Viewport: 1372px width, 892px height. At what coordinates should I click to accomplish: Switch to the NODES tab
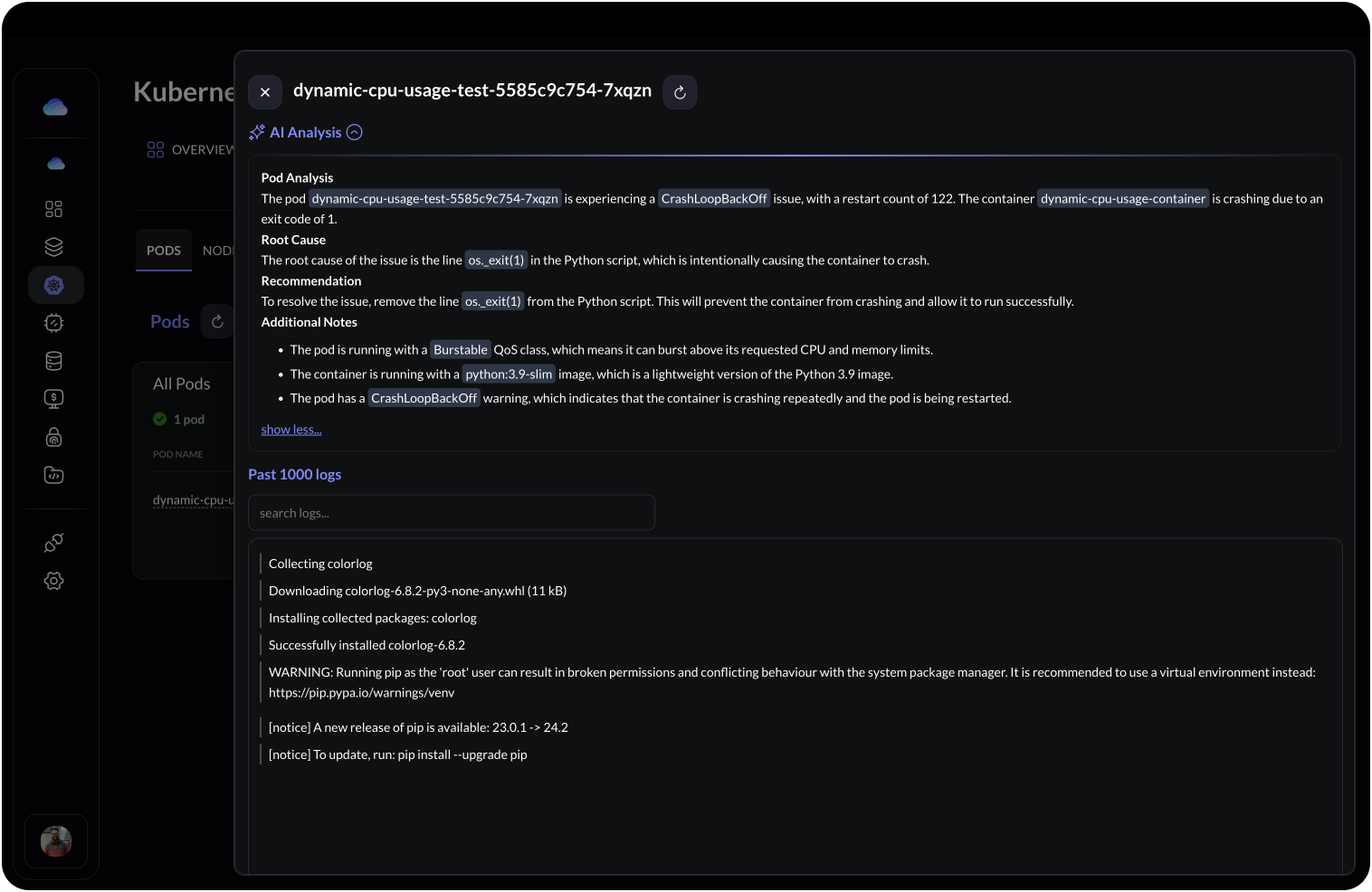[x=218, y=250]
